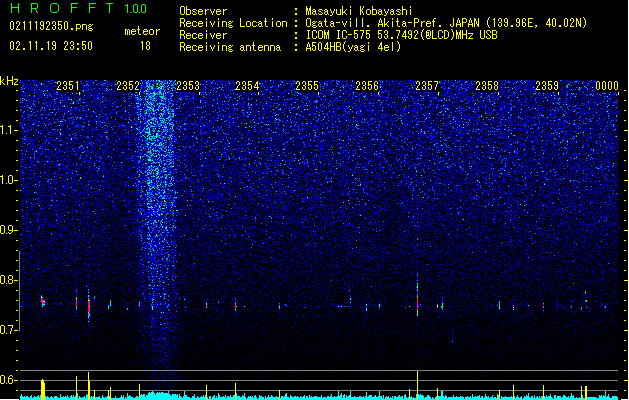The image size is (629, 400).
Task: Click the 2353 time marker
Action: 188,86
